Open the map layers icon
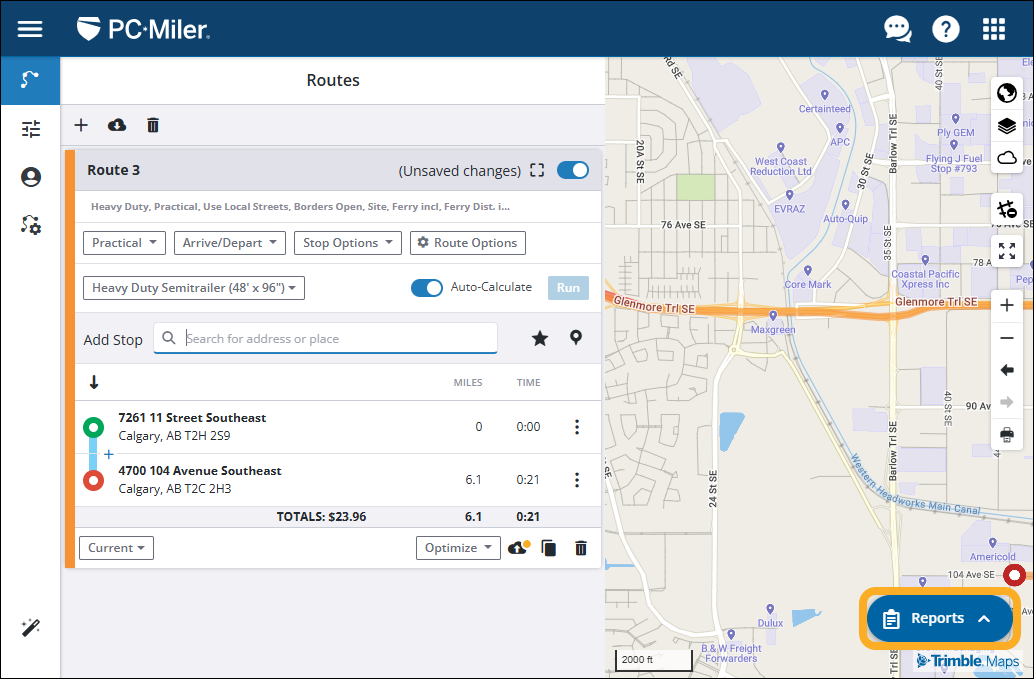Screen dimensions: 1034x679 tap(1007, 126)
